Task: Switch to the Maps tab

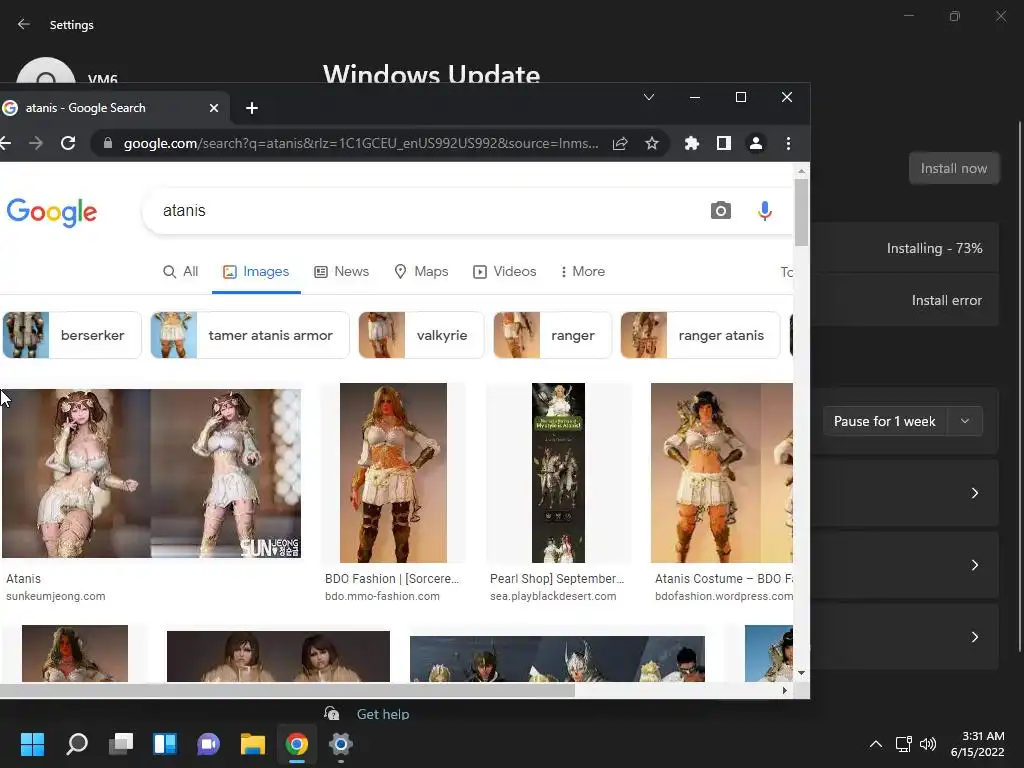Action: tap(421, 272)
